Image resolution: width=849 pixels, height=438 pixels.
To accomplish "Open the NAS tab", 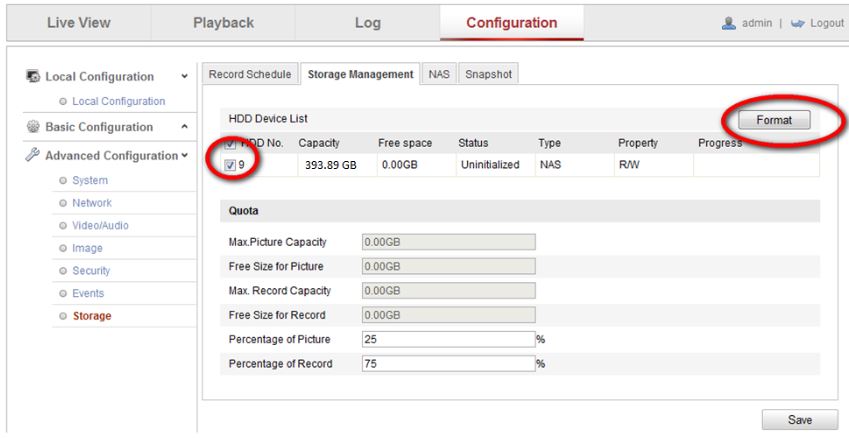I will pos(437,74).
